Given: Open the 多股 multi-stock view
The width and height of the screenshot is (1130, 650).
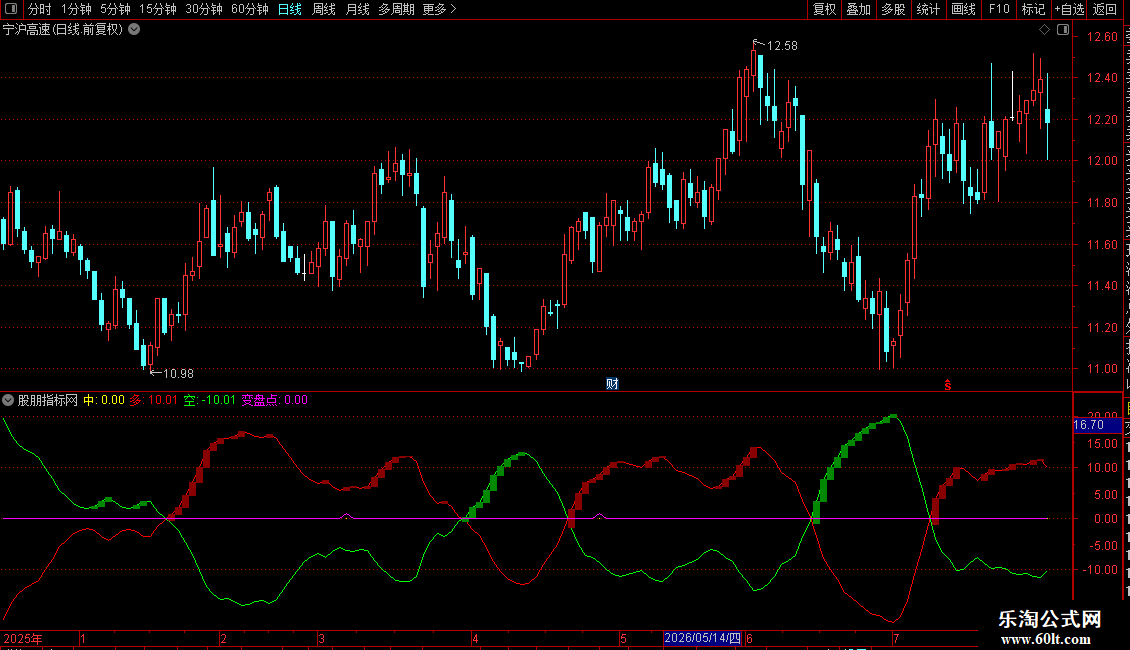Looking at the screenshot, I should tap(893, 9).
